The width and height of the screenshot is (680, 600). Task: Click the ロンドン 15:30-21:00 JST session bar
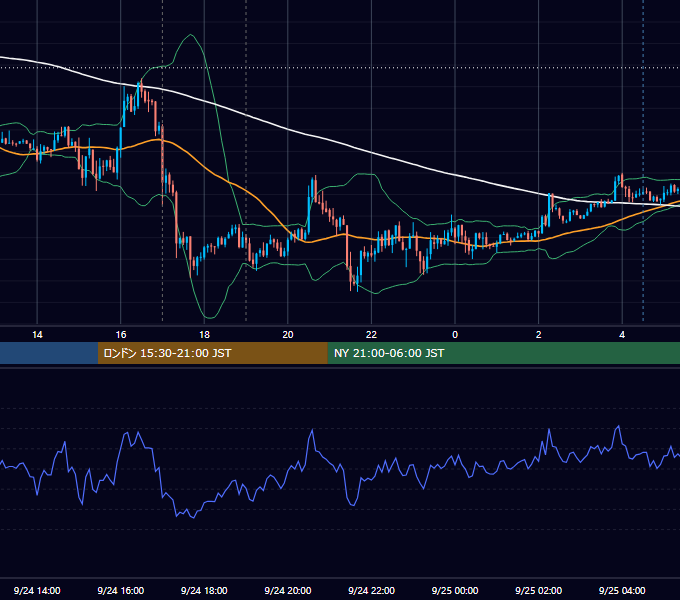[212, 353]
